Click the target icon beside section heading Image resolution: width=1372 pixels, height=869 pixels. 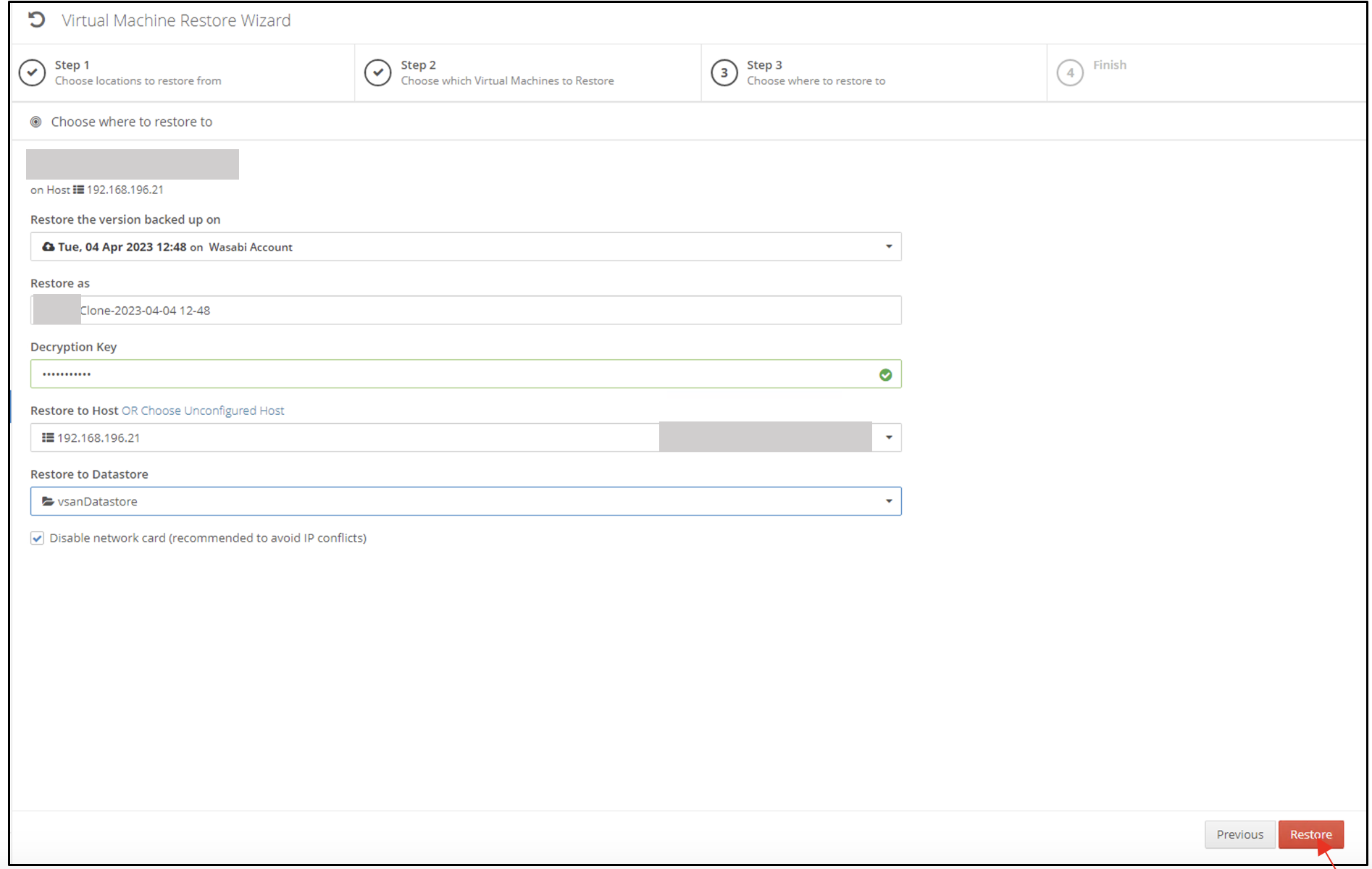pos(35,122)
